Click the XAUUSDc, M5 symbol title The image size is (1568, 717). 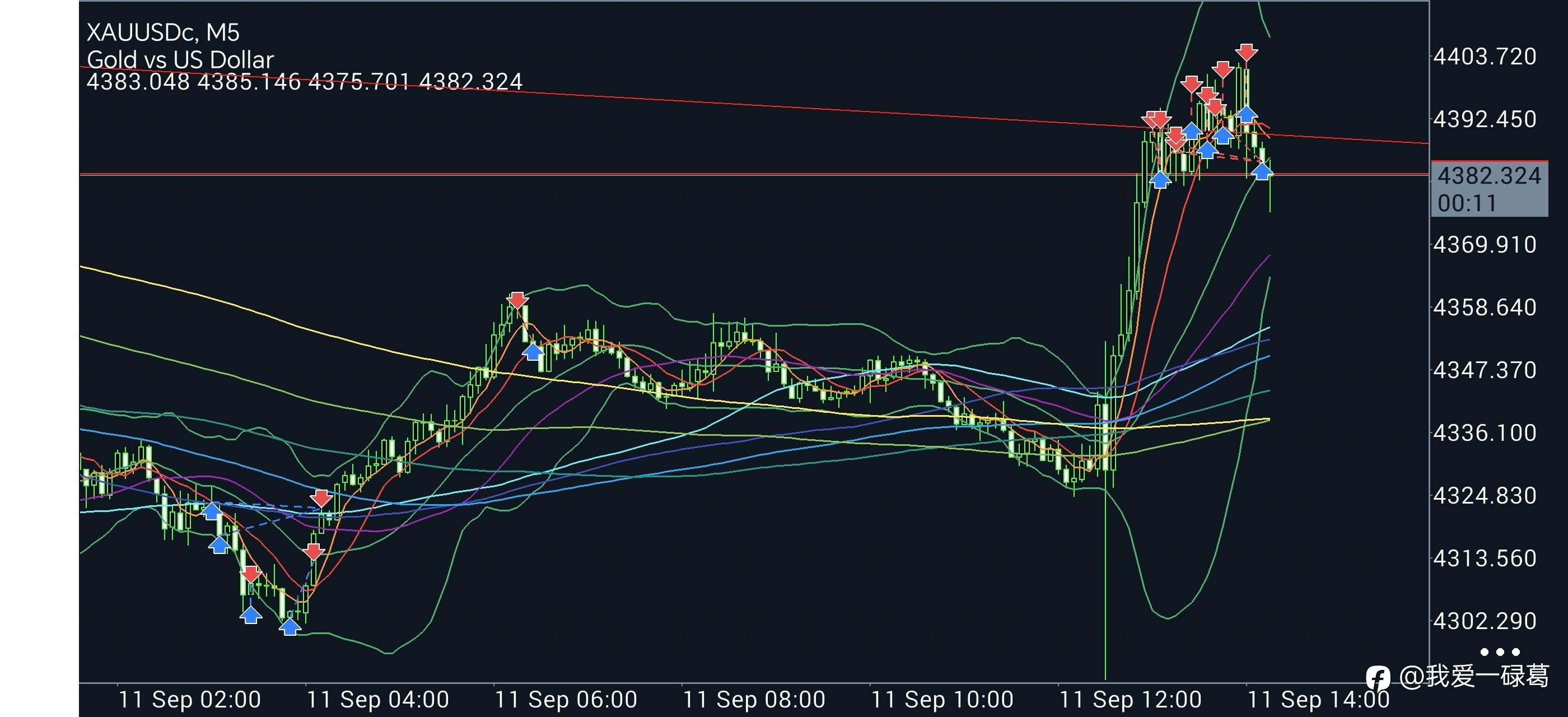click(x=162, y=32)
